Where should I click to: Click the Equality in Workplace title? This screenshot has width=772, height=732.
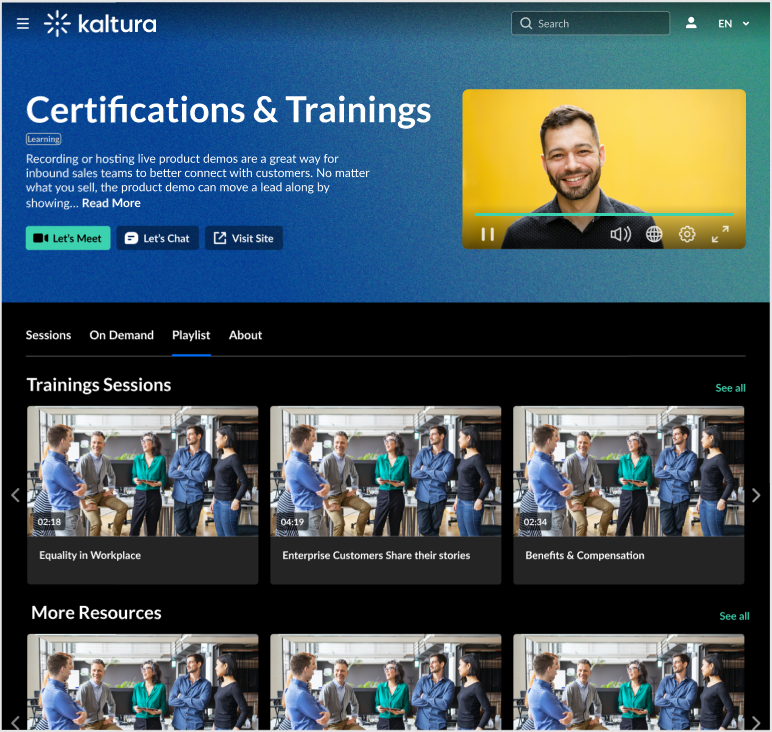click(90, 555)
